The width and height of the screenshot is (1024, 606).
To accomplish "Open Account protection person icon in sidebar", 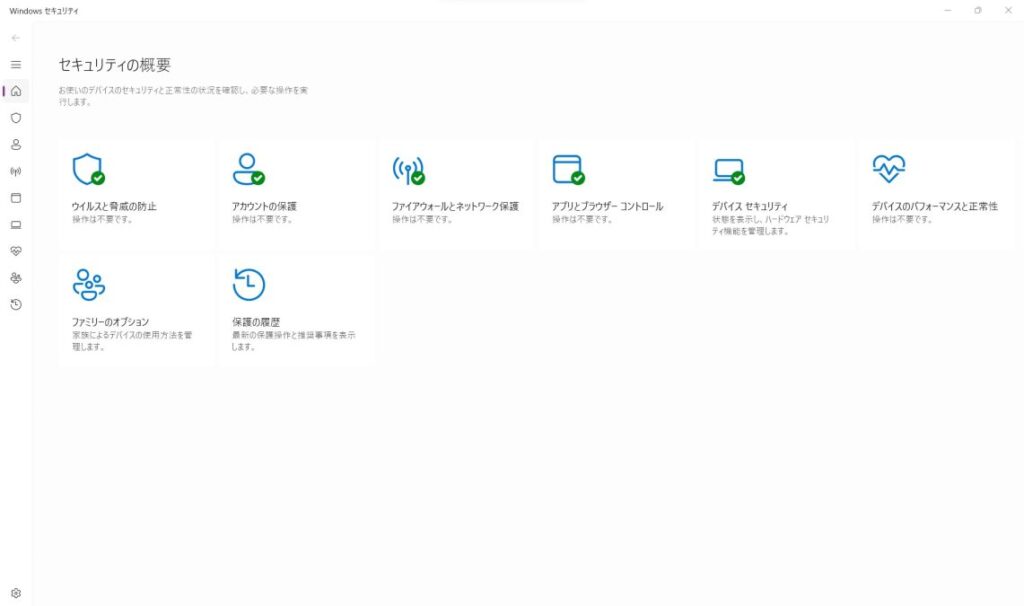I will 16,144.
